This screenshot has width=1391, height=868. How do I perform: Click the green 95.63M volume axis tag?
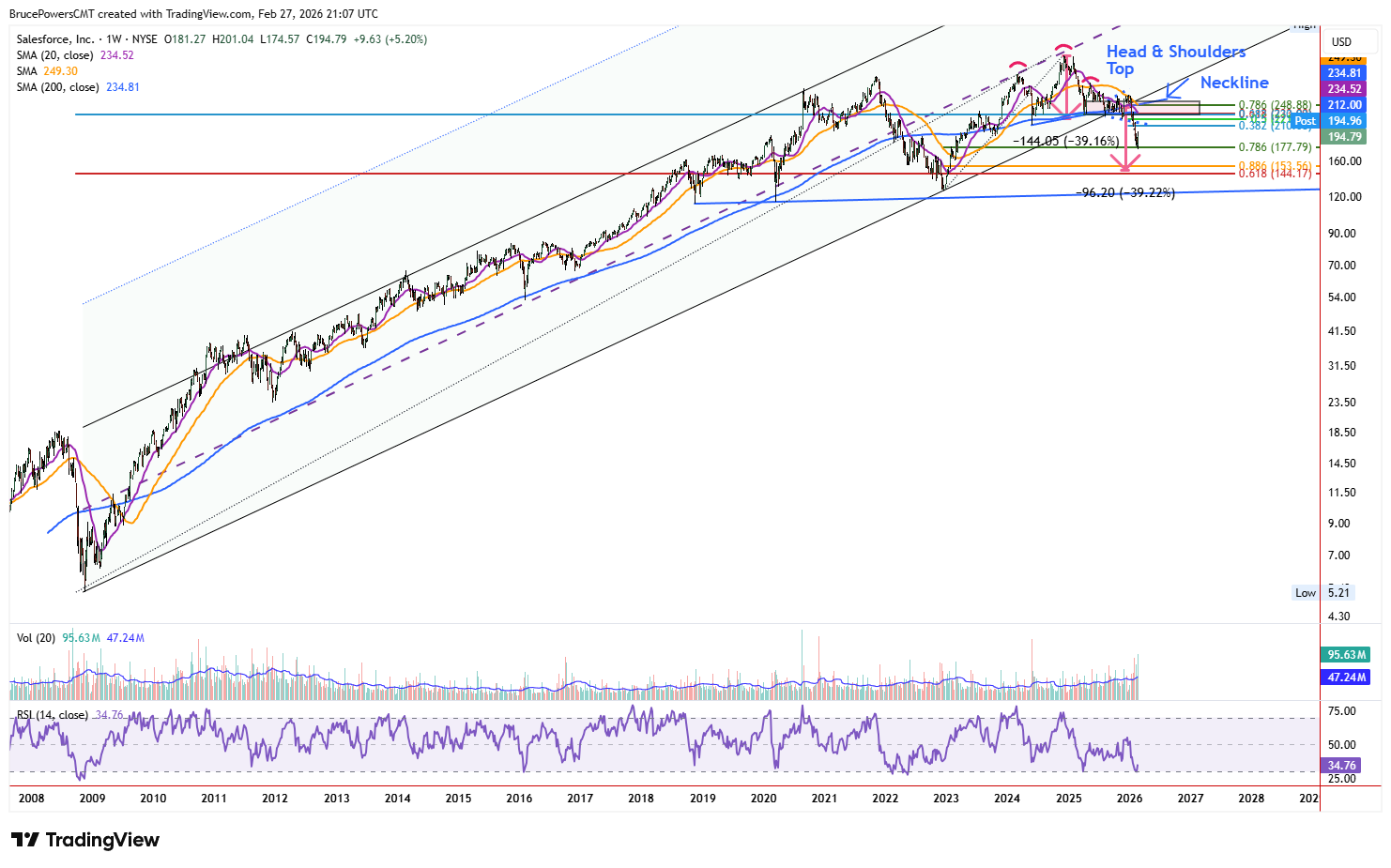(x=1346, y=655)
